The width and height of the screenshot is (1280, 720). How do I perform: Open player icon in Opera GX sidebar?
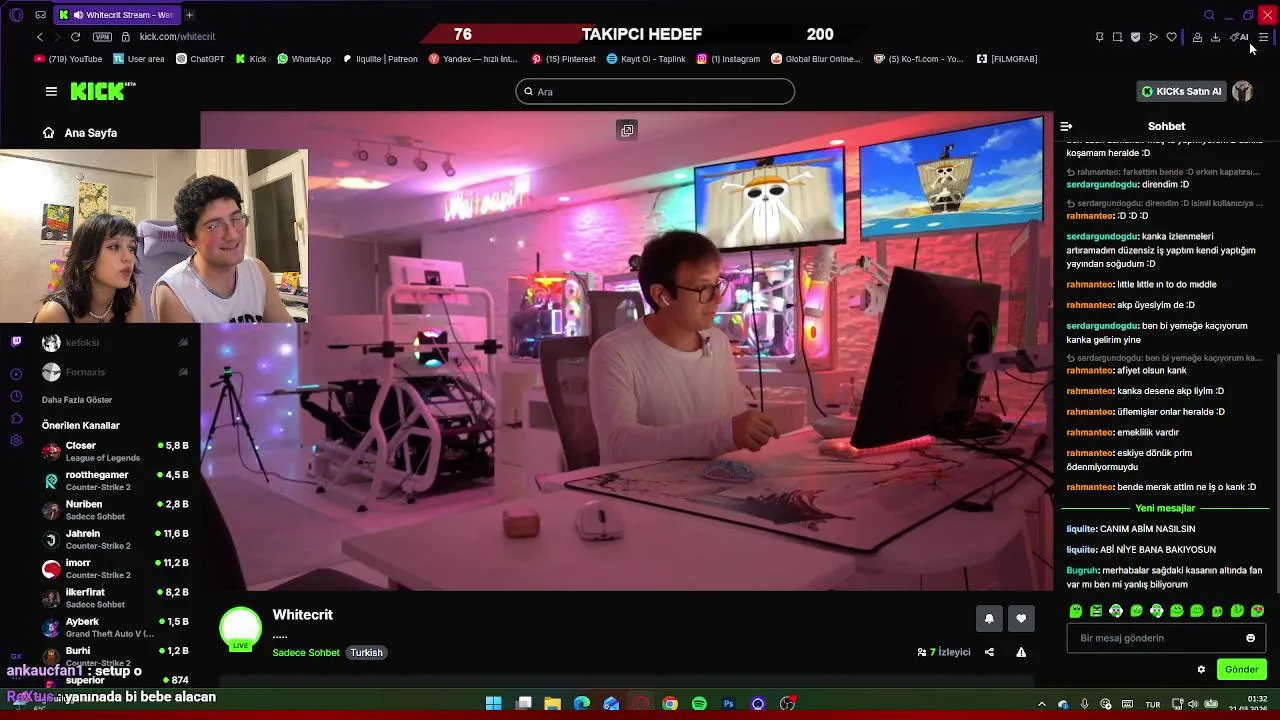[16, 373]
